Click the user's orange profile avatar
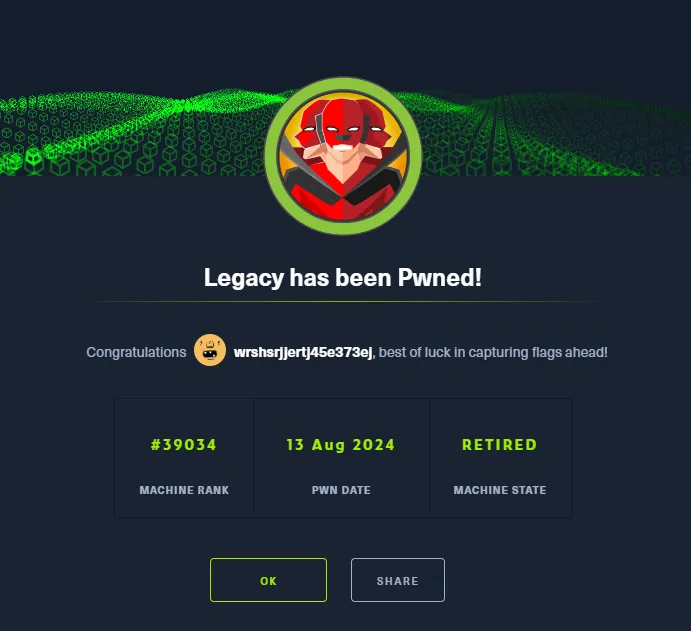 click(x=210, y=350)
